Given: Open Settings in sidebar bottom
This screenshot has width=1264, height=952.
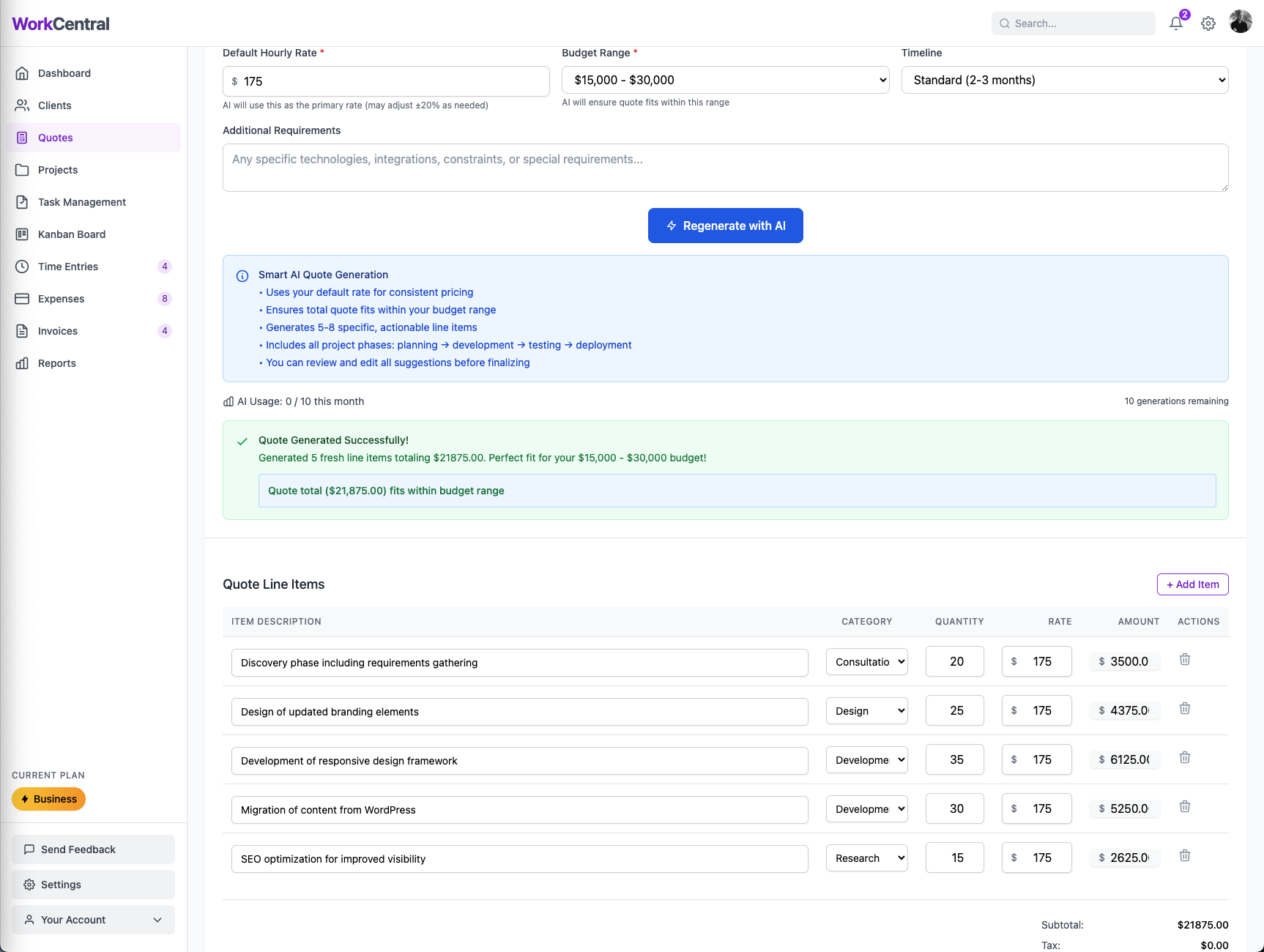Looking at the screenshot, I should [x=93, y=885].
